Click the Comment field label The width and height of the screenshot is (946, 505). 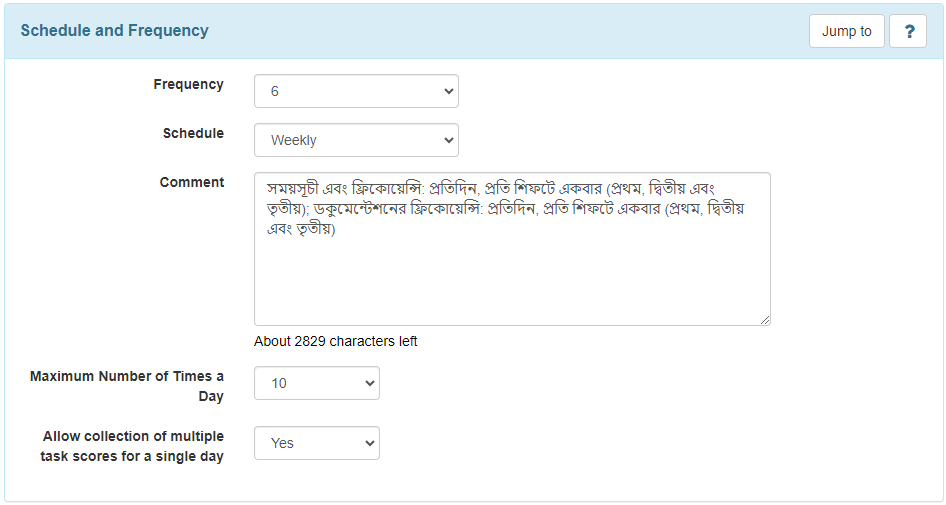tap(192, 182)
